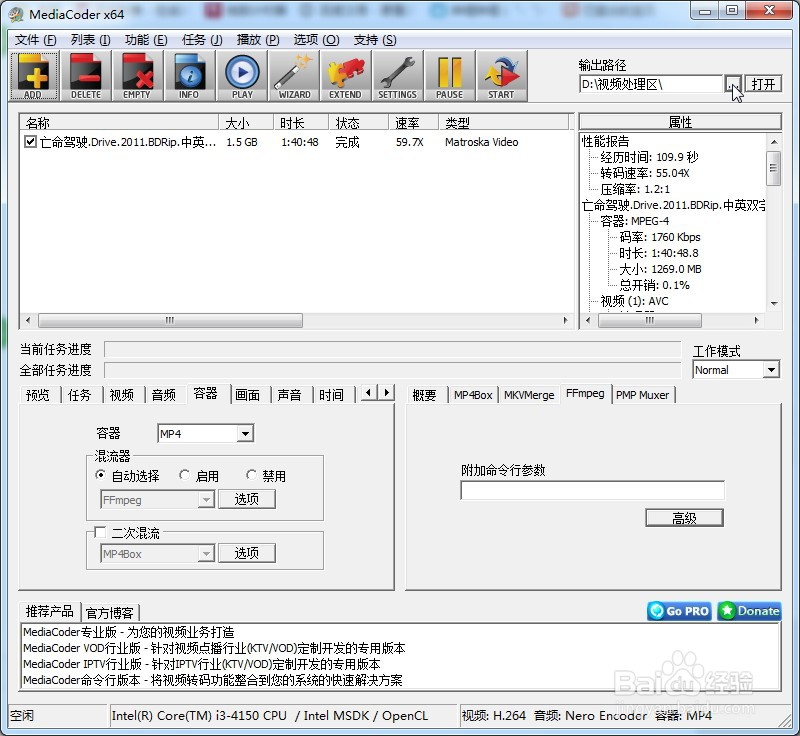Viewport: 800px width, 736px height.
Task: Switch to the MKVMerge tab
Action: tap(529, 395)
